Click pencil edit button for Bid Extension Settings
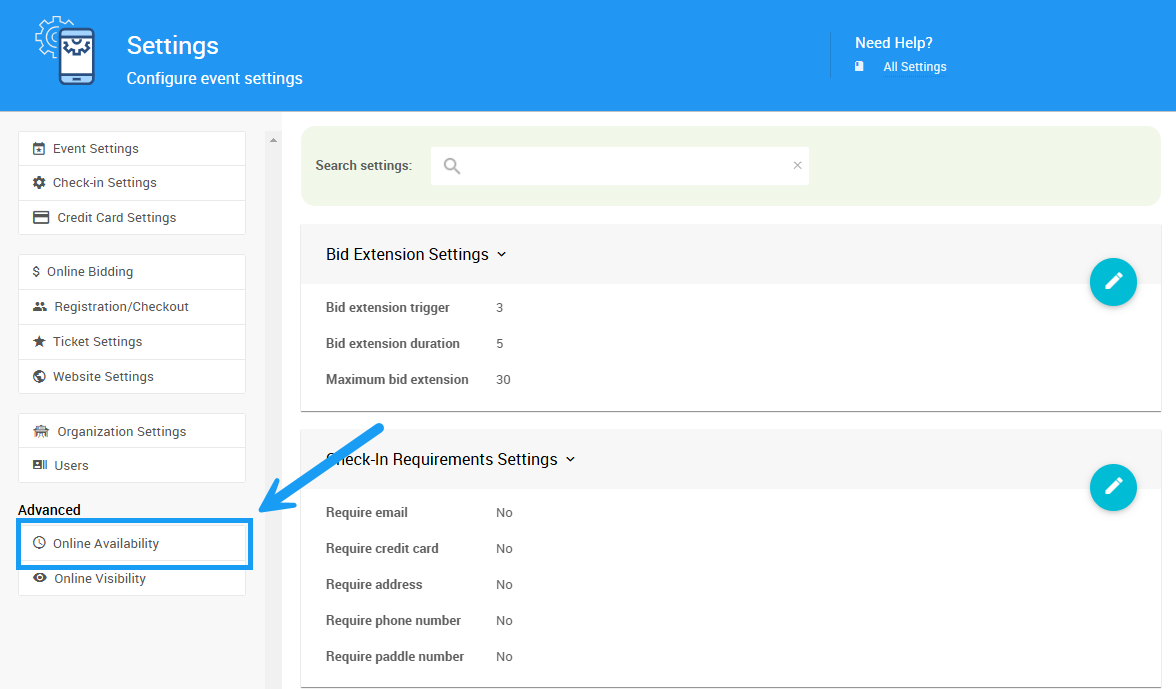Viewport: 1176px width, 689px height. coord(1113,281)
